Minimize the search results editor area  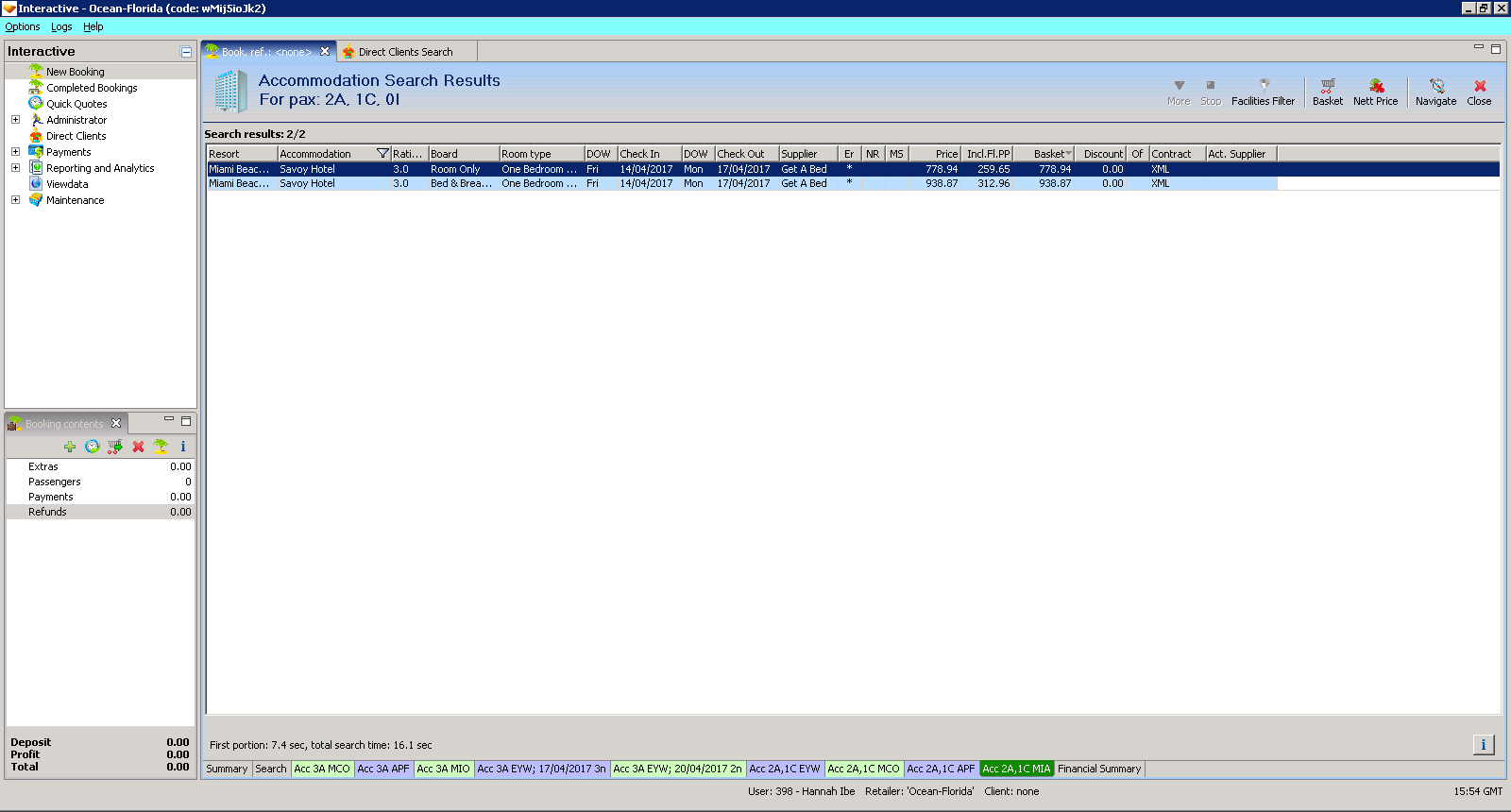pyautogui.click(x=1479, y=48)
